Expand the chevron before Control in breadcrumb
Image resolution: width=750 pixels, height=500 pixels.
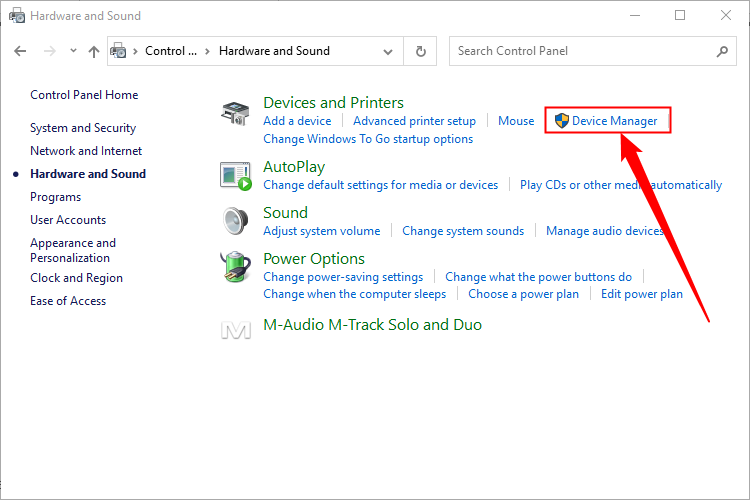pyautogui.click(x=135, y=51)
